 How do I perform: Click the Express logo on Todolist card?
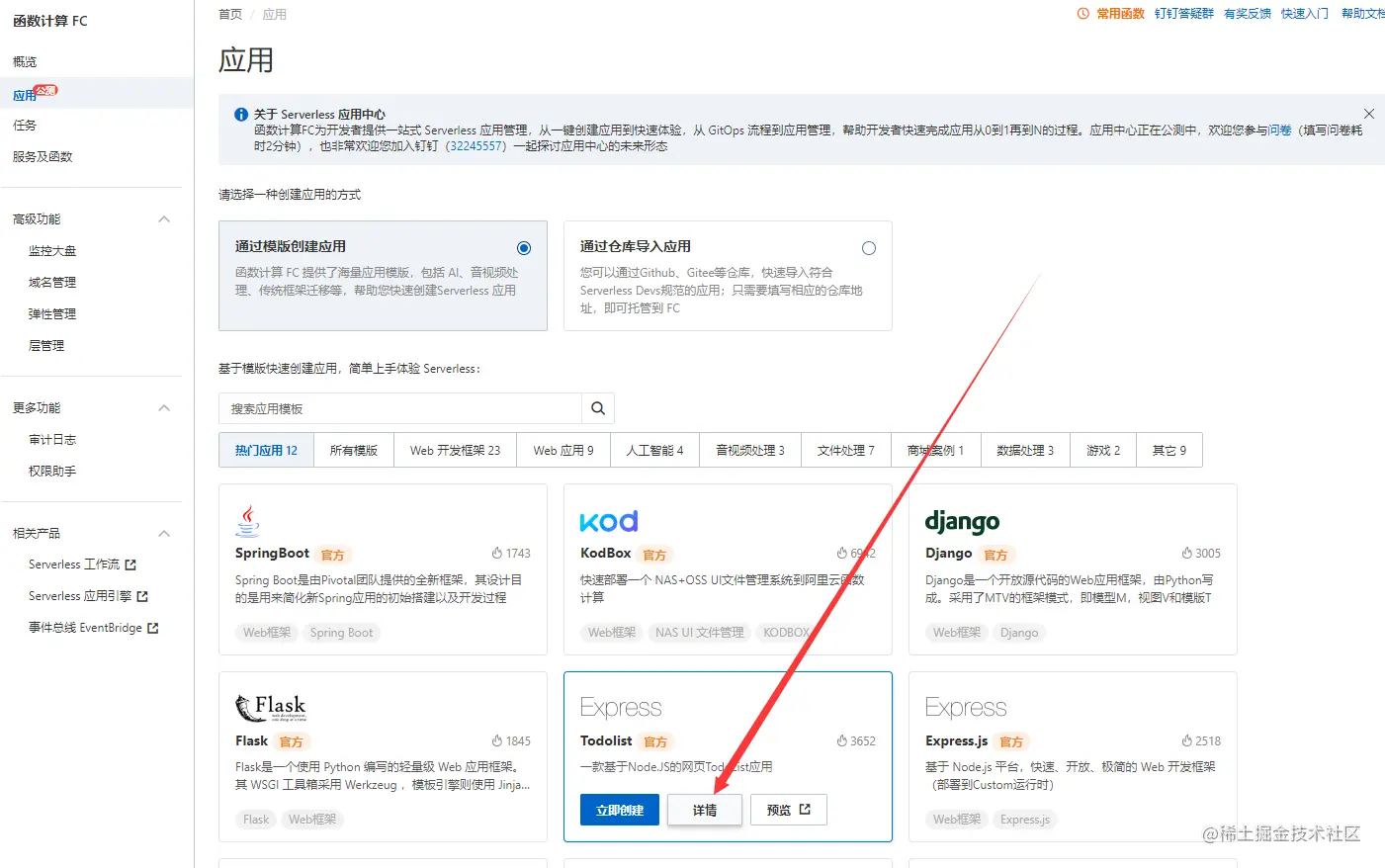click(x=621, y=708)
